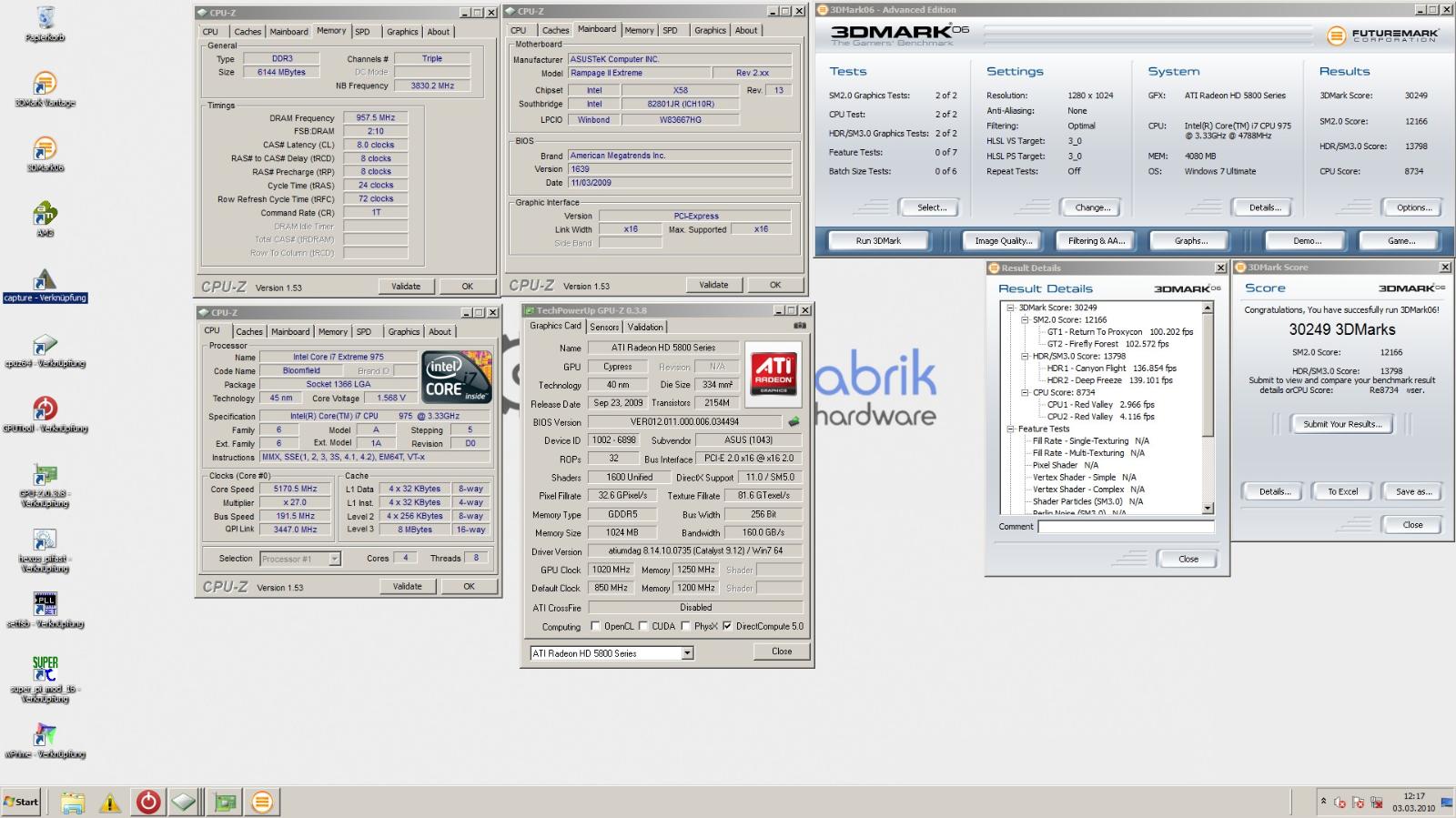Open Windows Explorer folder icon in taskbar
This screenshot has width=1456, height=818.
pos(72,802)
